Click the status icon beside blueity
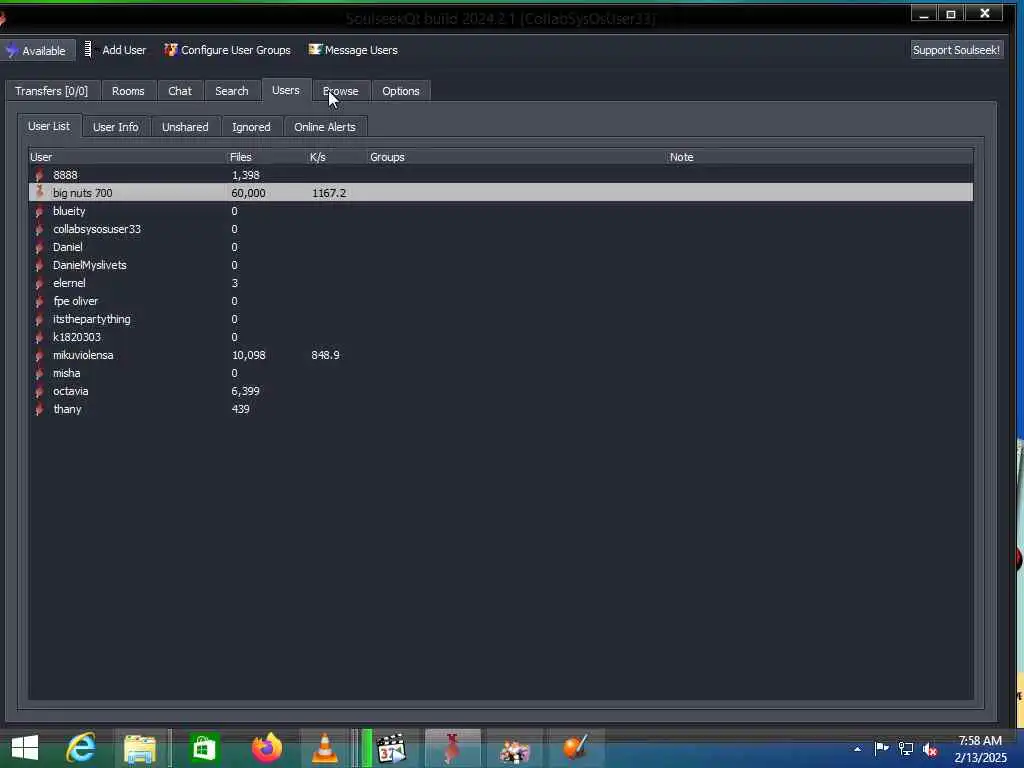Screen dimensions: 1024x768 pyautogui.click(x=40, y=211)
